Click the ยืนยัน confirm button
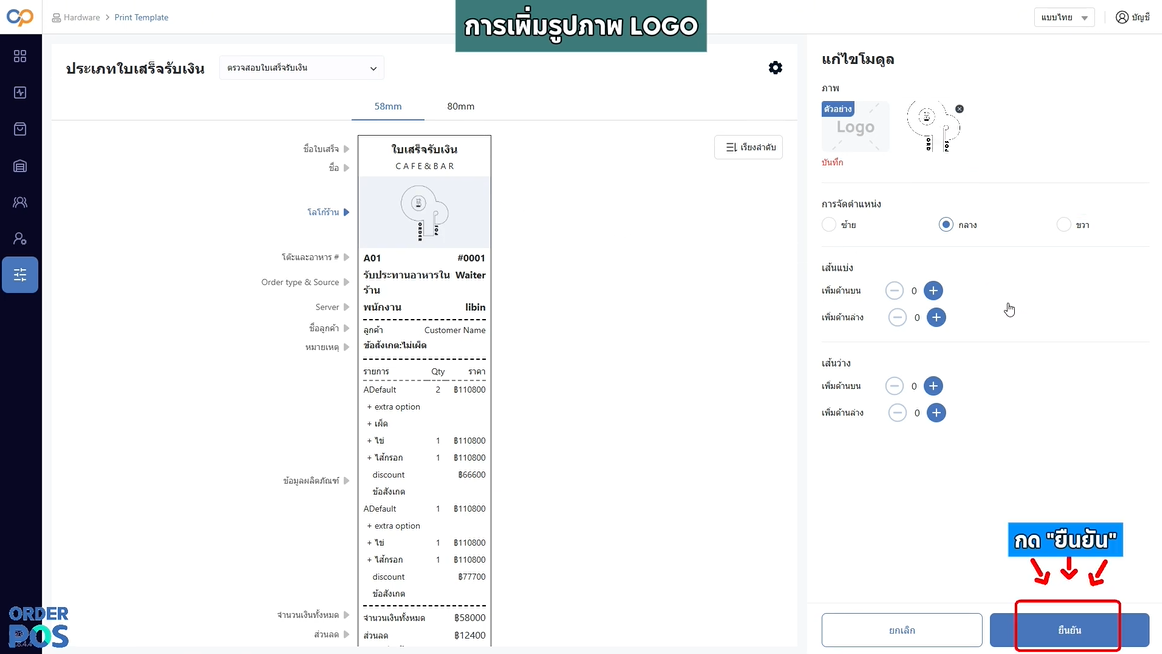Image resolution: width=1162 pixels, height=654 pixels. [x=1069, y=630]
